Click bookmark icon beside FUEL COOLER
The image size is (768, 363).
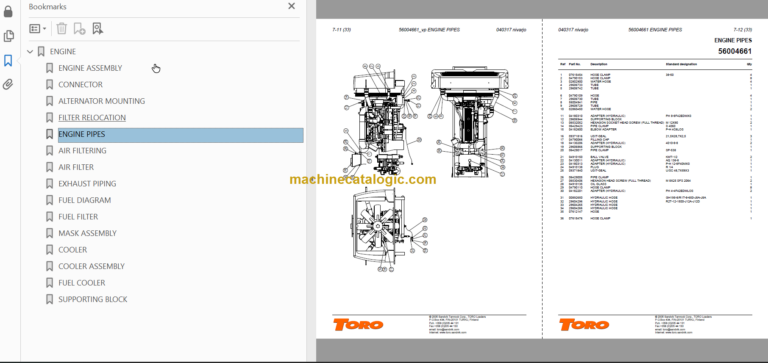pos(49,283)
